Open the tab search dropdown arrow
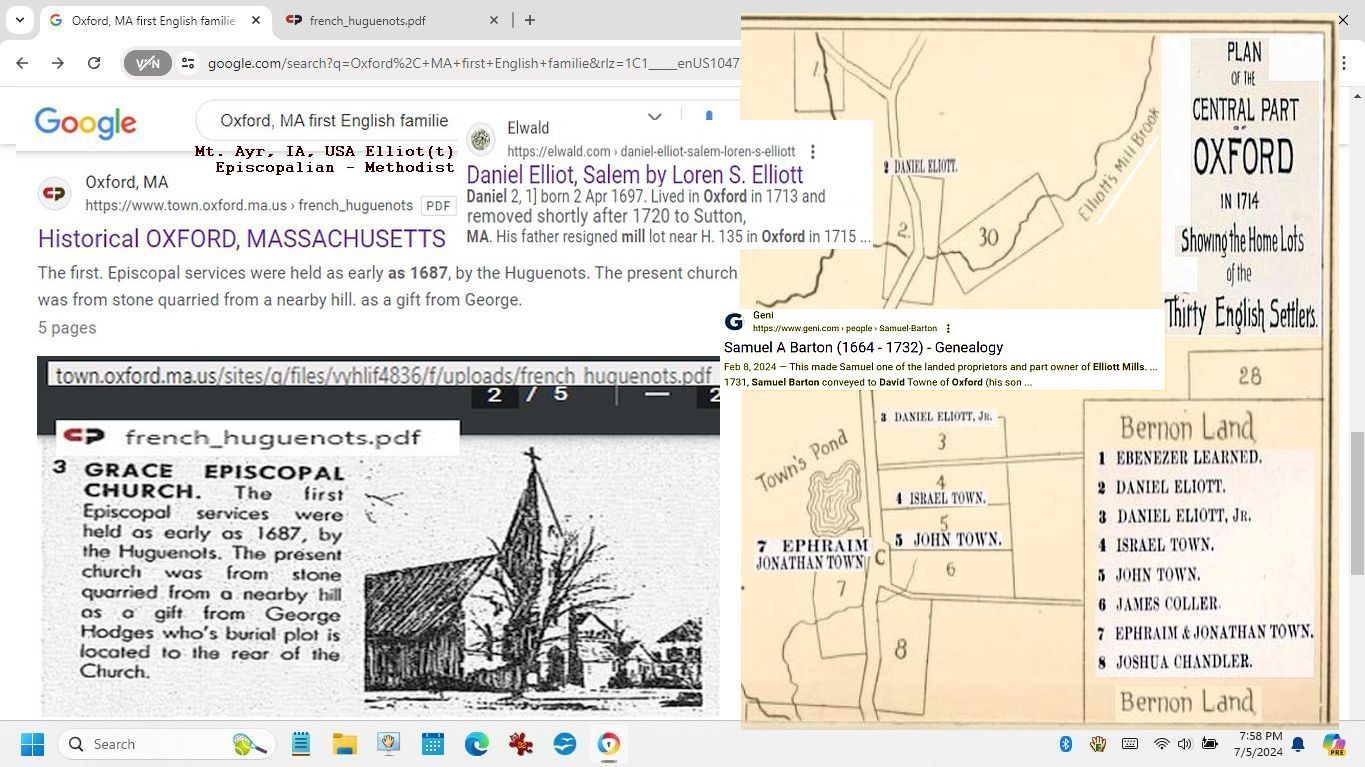Image resolution: width=1365 pixels, height=767 pixels. pos(19,20)
